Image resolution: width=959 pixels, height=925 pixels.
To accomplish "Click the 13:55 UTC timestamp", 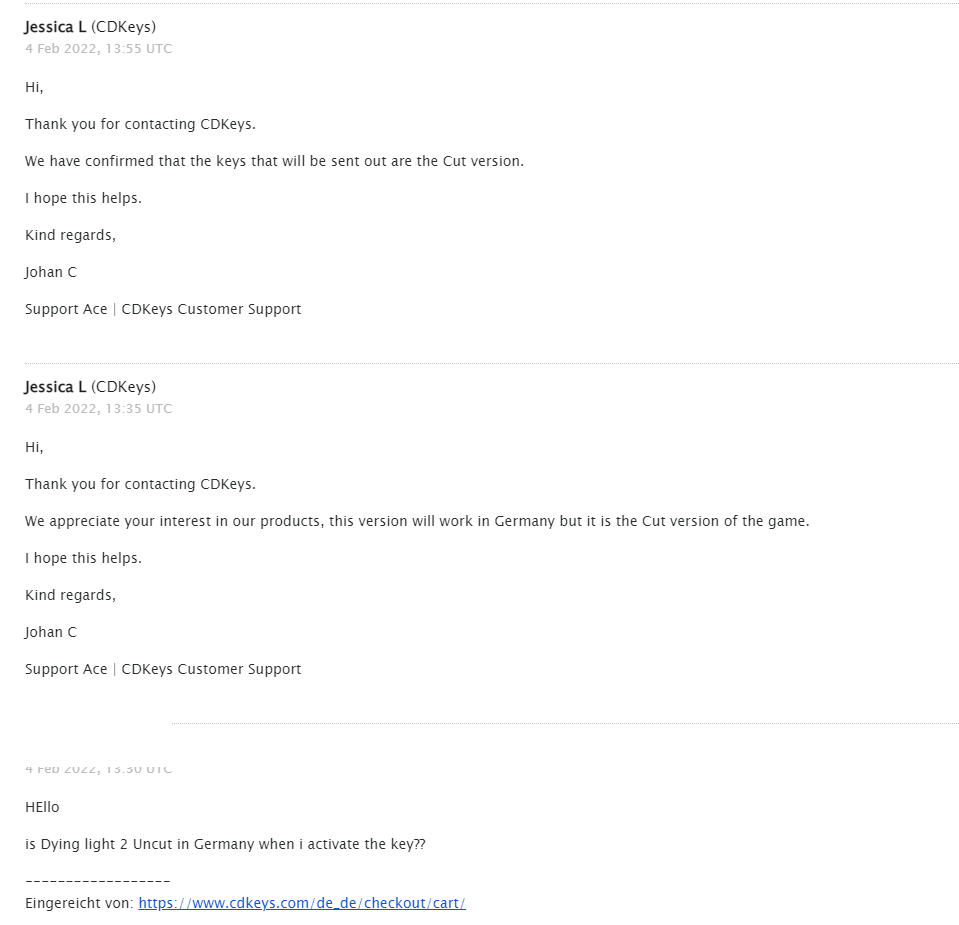I will coord(98,49).
